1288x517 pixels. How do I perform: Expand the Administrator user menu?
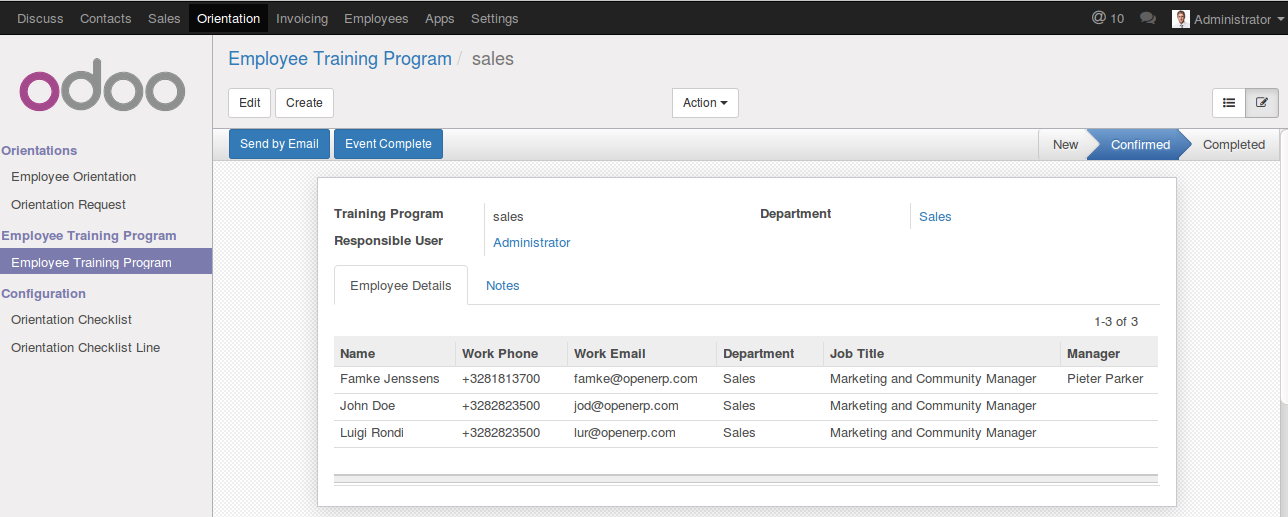1237,19
